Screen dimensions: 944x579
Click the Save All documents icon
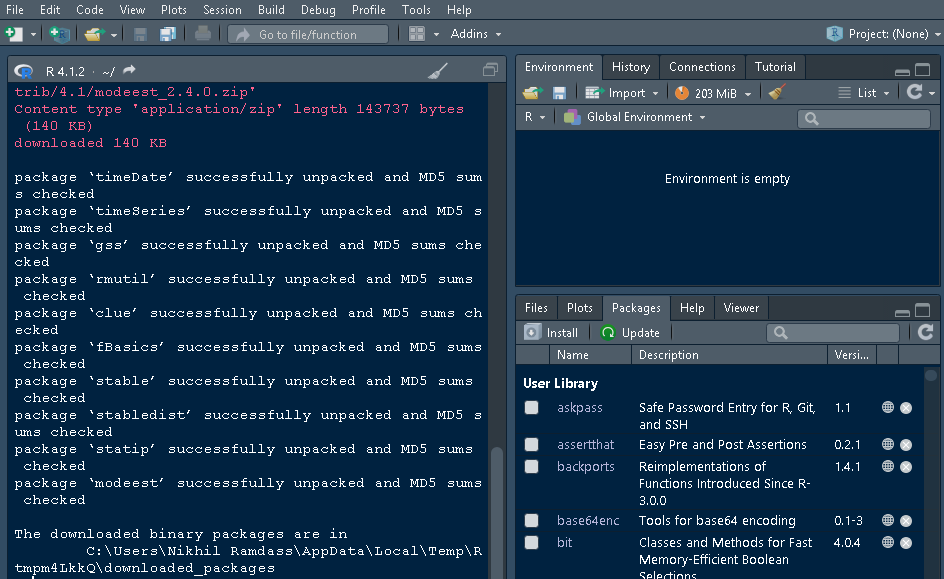pyautogui.click(x=168, y=33)
